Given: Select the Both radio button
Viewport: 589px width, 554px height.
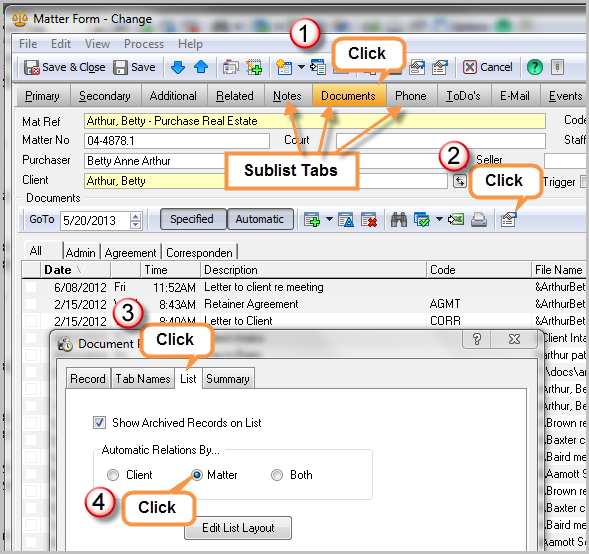Looking at the screenshot, I should coord(277,475).
